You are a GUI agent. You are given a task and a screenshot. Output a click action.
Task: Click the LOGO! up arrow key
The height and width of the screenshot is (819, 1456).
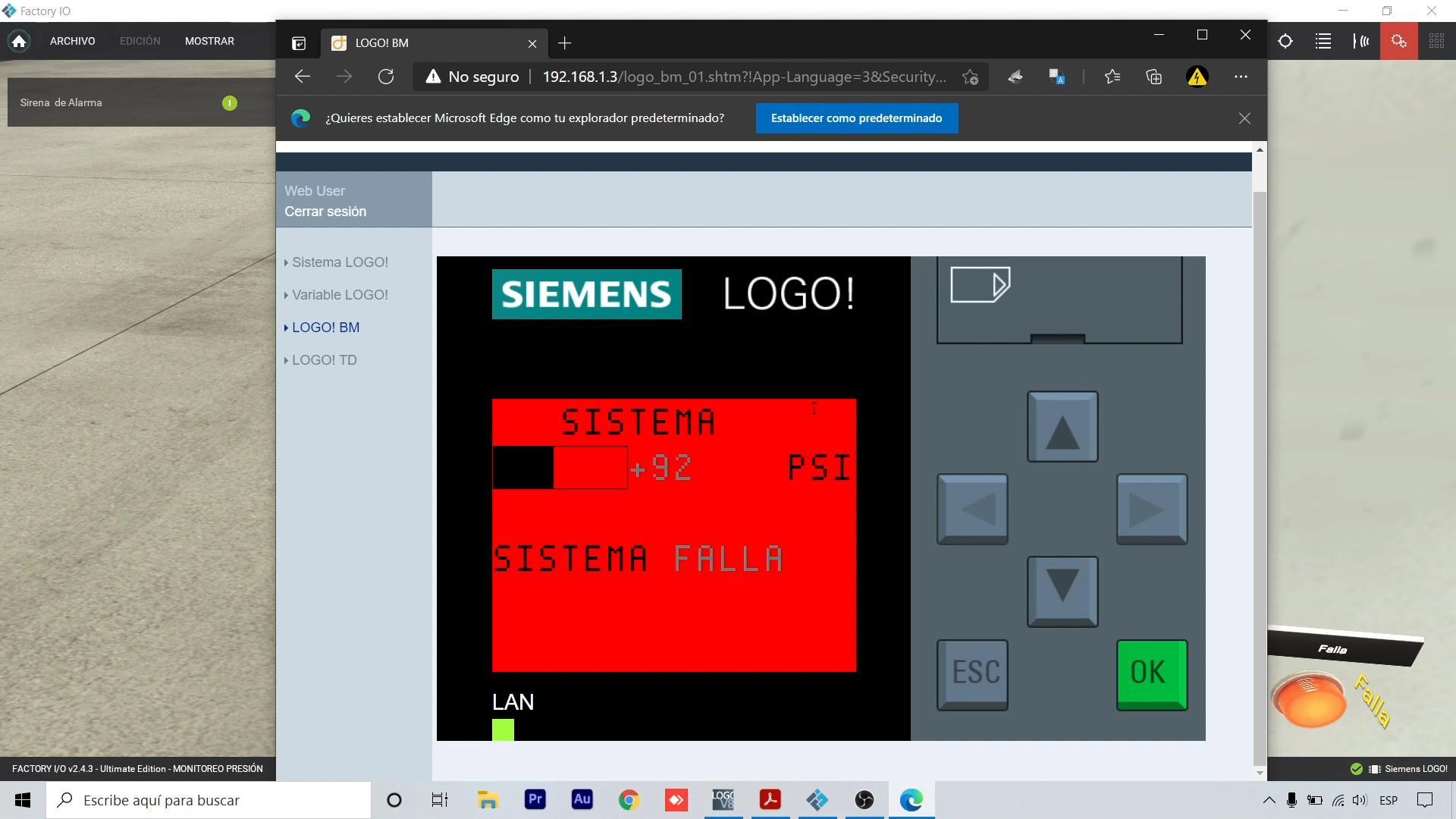click(1062, 426)
